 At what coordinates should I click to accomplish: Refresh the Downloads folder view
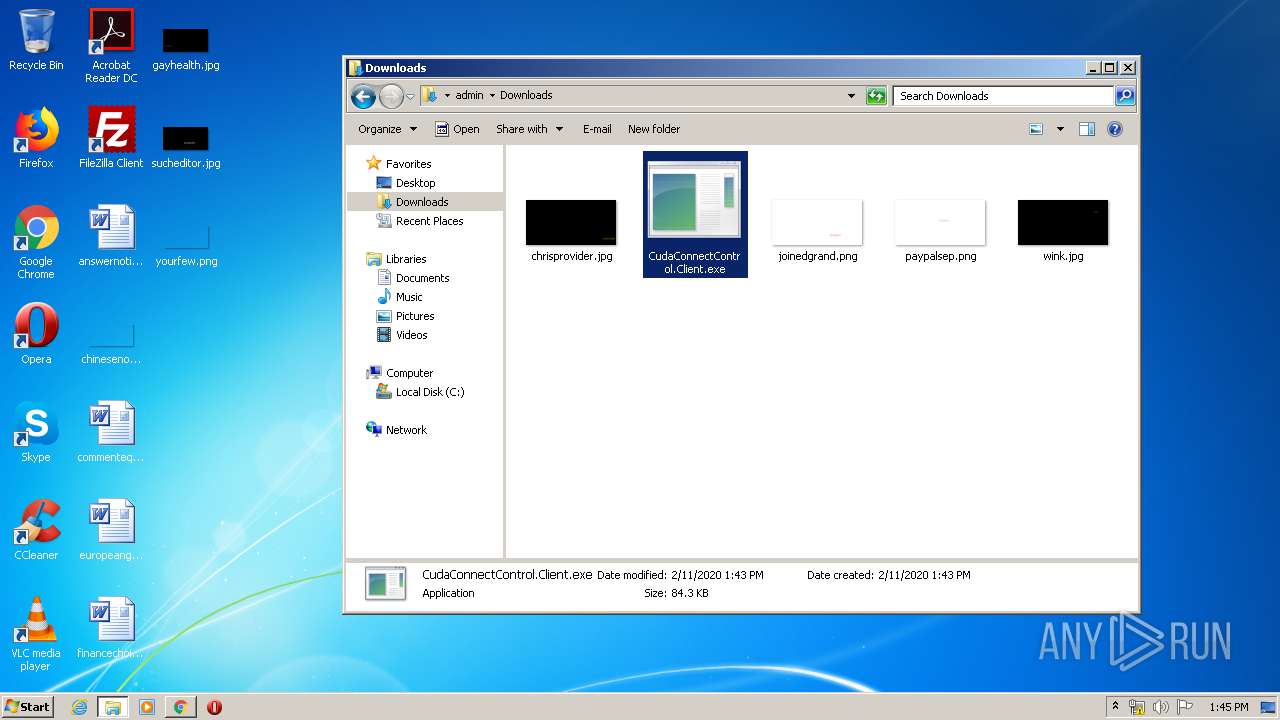(x=876, y=96)
